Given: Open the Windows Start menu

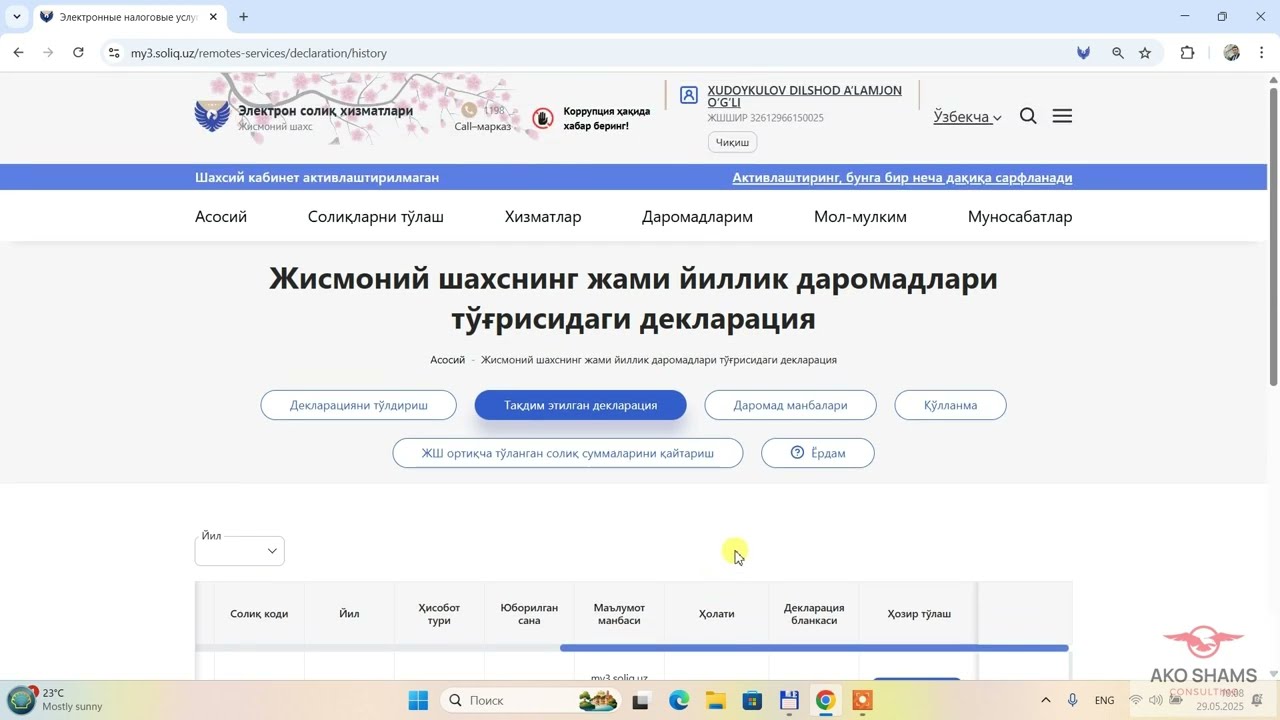Looking at the screenshot, I should coord(418,700).
